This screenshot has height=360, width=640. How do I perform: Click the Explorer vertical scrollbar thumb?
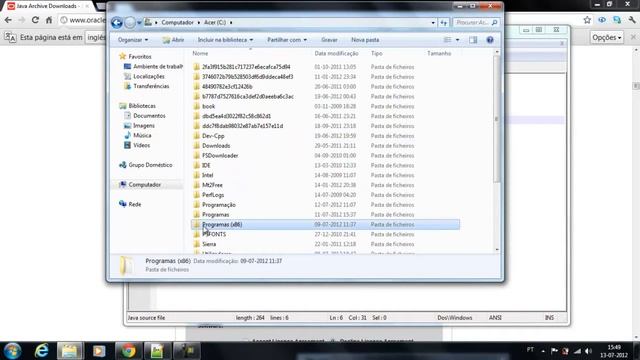click(497, 119)
